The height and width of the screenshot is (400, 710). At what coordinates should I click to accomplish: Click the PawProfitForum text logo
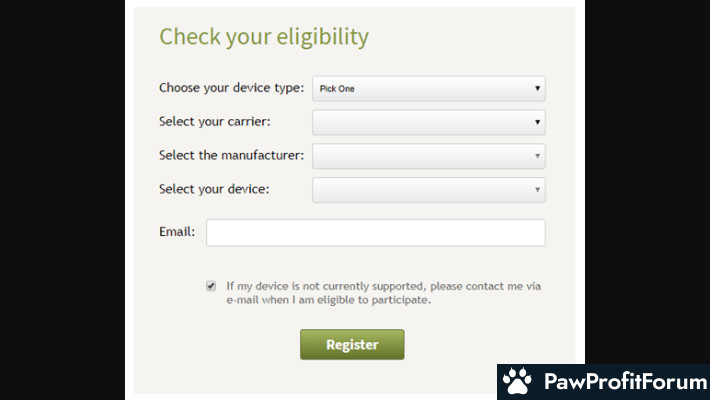pos(625,381)
